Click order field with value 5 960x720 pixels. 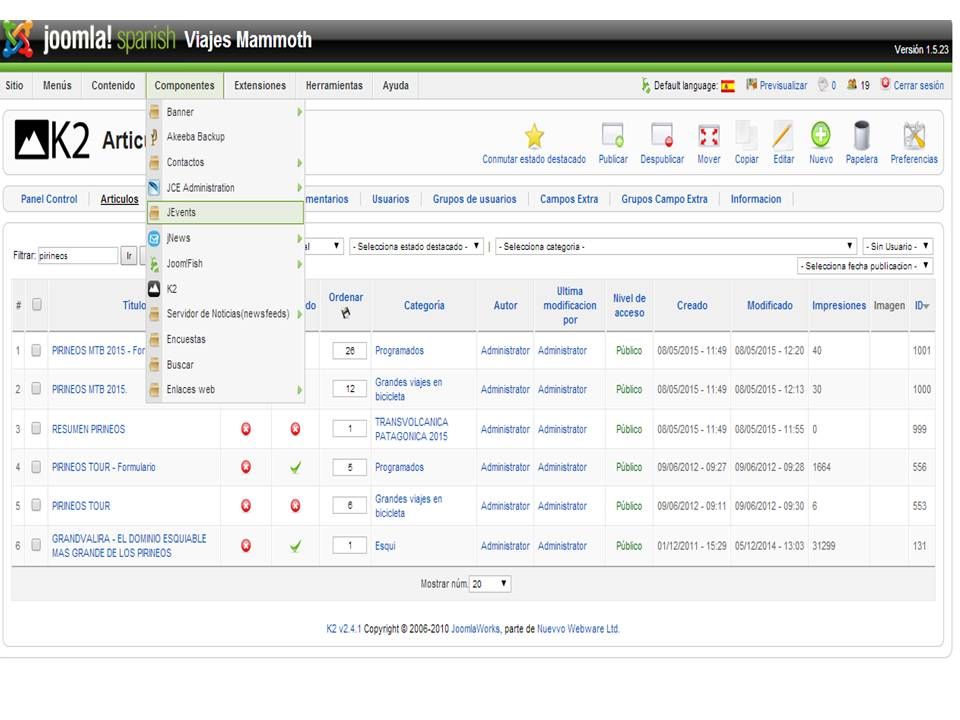[350, 467]
